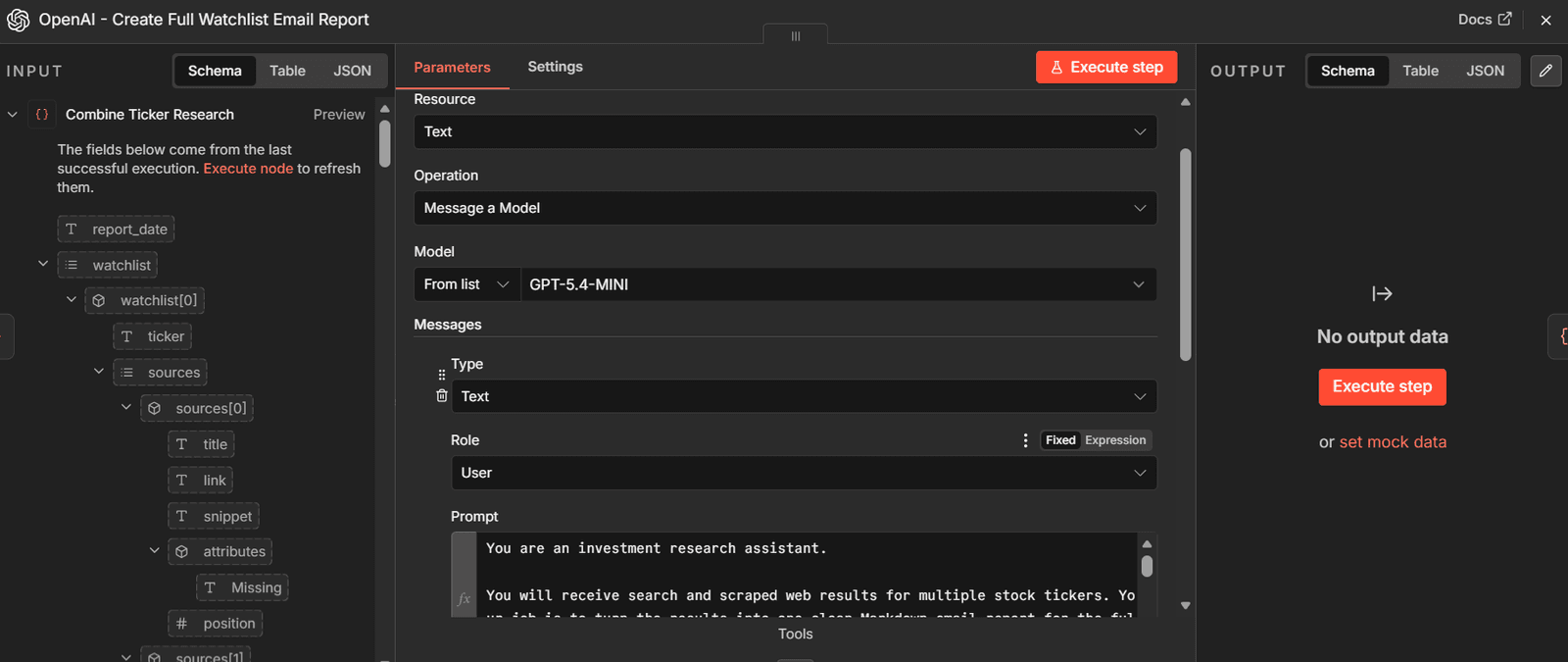
Task: Select the snippet field pill
Action: (214, 516)
